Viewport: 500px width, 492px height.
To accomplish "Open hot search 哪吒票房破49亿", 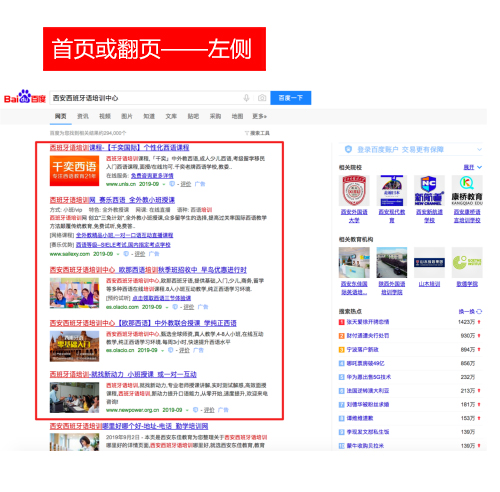I will coord(365,363).
